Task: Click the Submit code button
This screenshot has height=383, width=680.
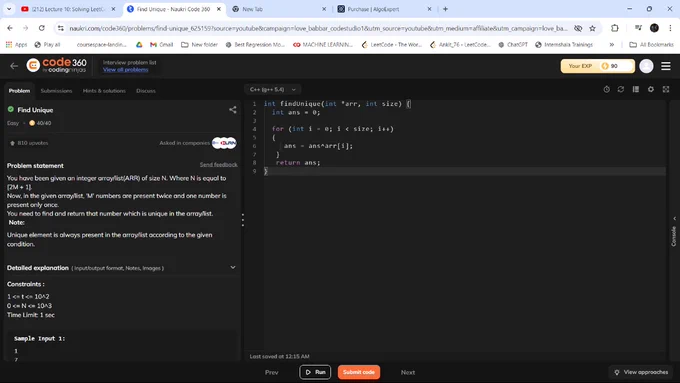Action: (359, 372)
